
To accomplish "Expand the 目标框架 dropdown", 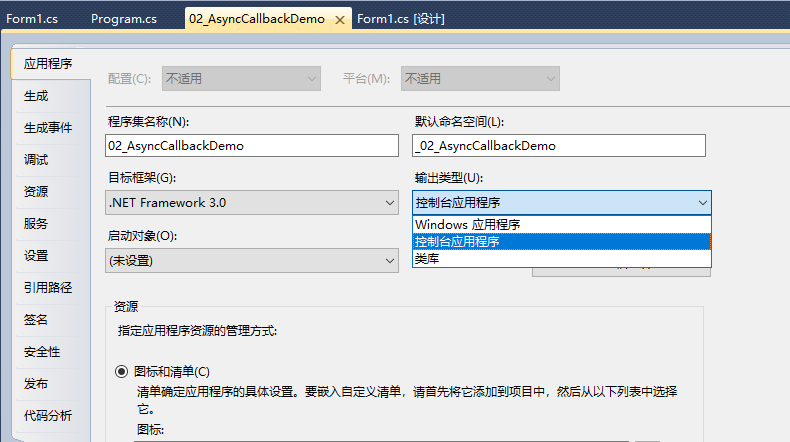I will [x=253, y=202].
